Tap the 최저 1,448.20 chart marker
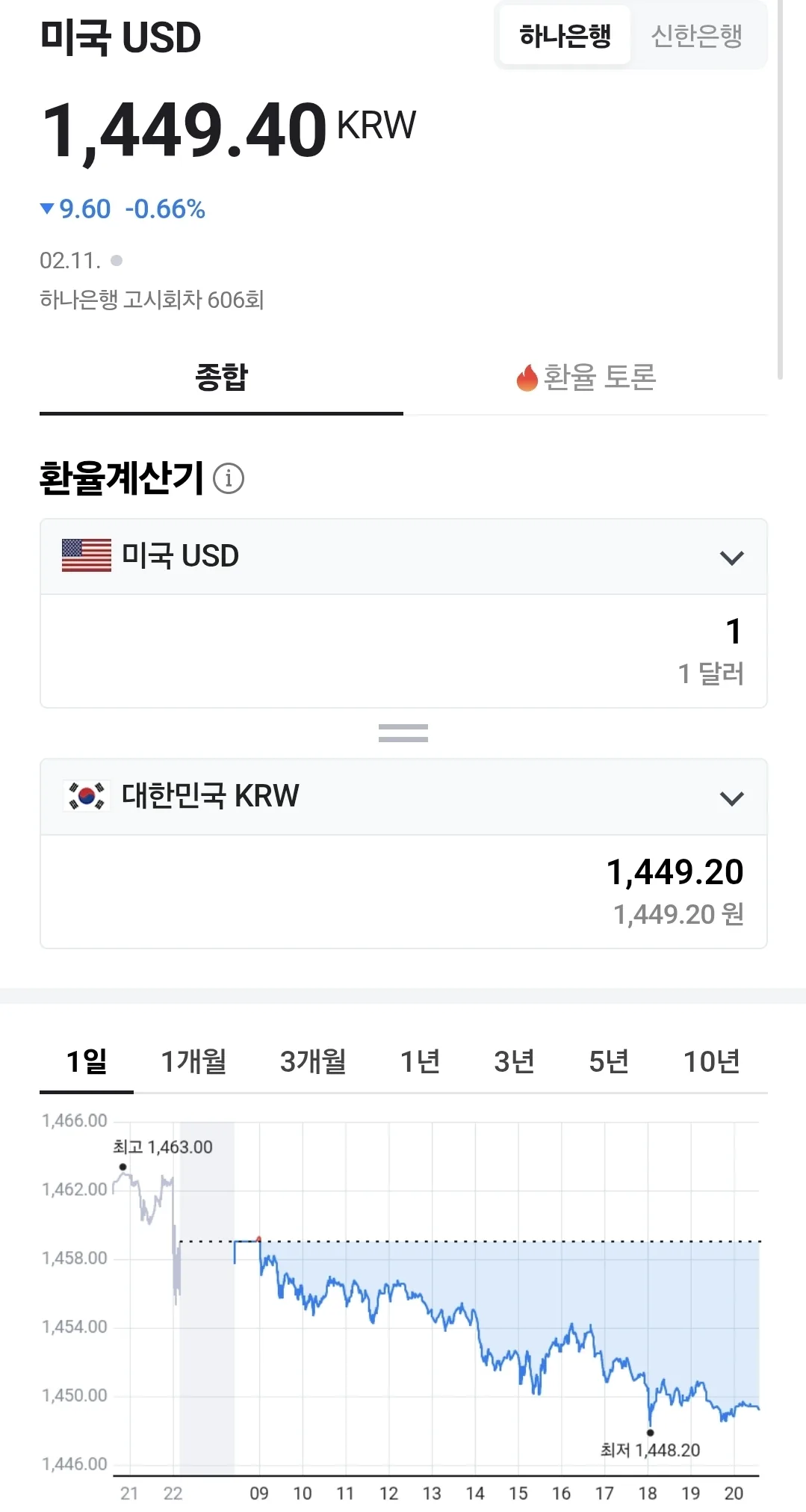 coord(650,1433)
